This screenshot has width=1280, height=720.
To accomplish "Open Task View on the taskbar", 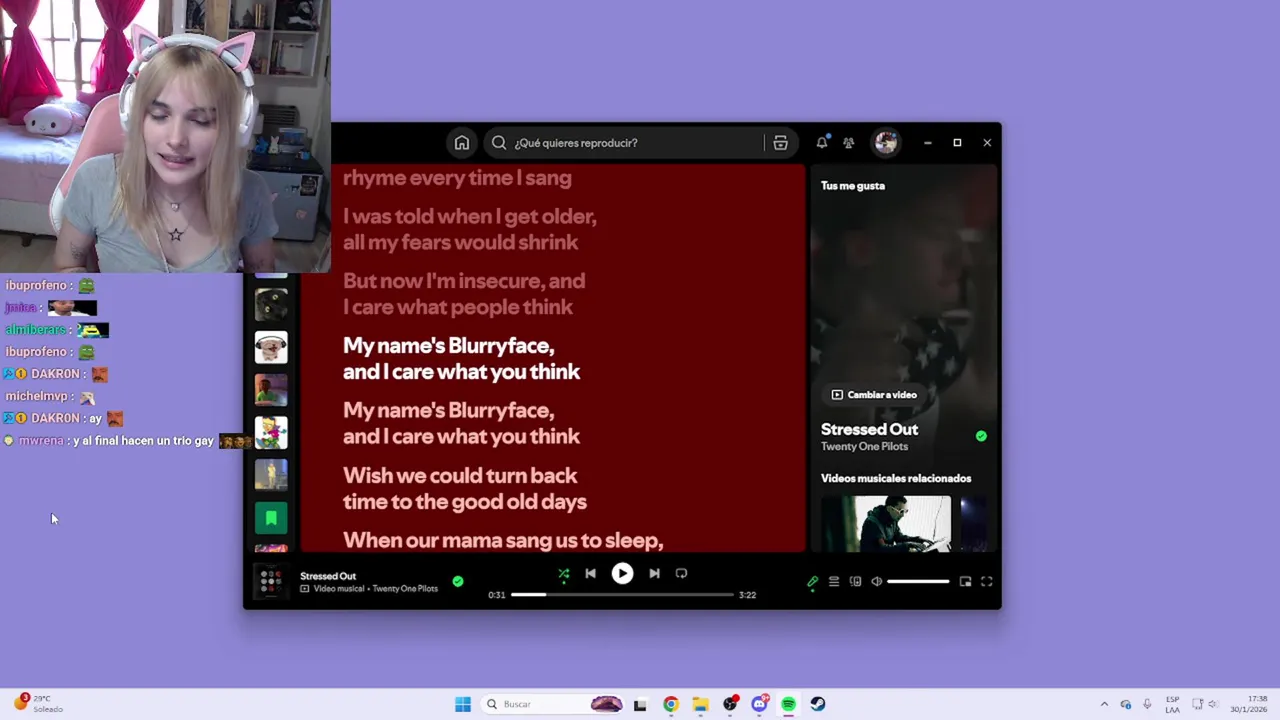I will point(640,704).
